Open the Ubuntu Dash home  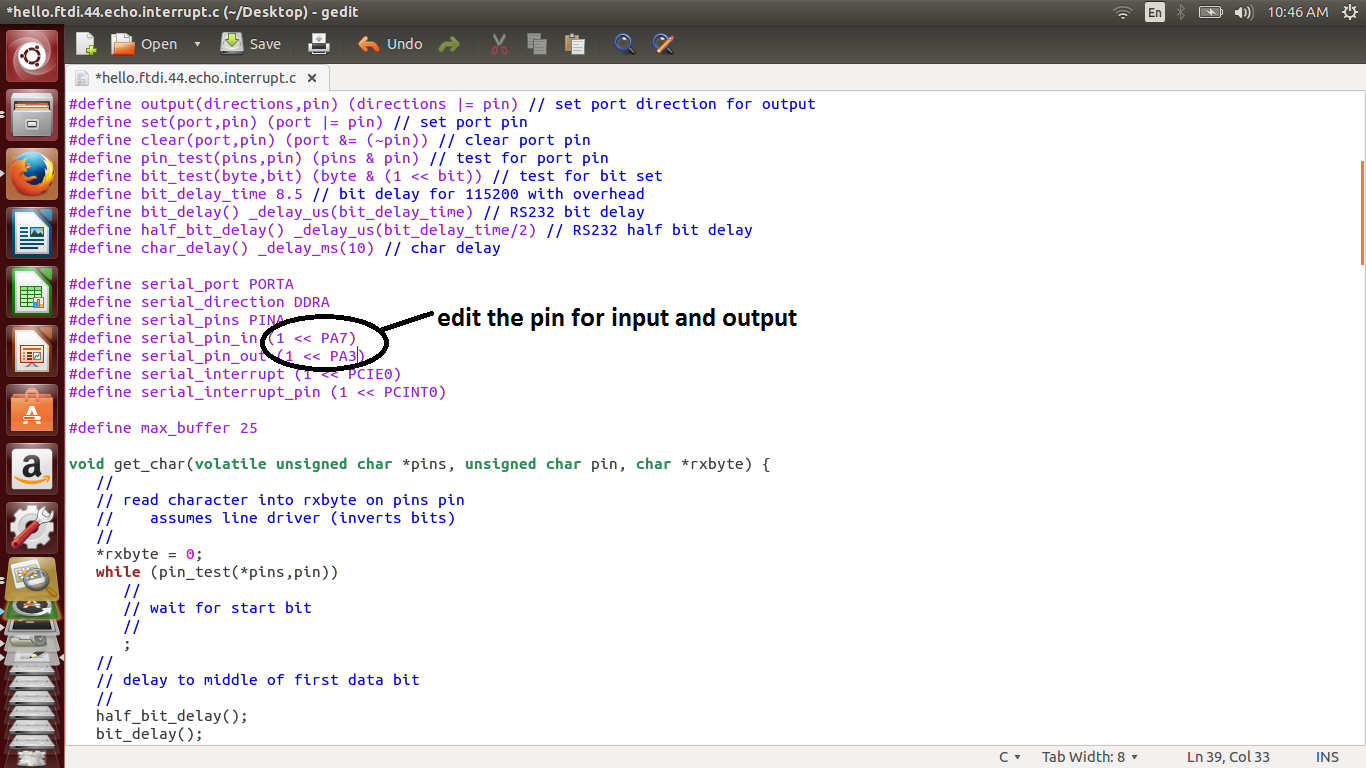coord(32,57)
